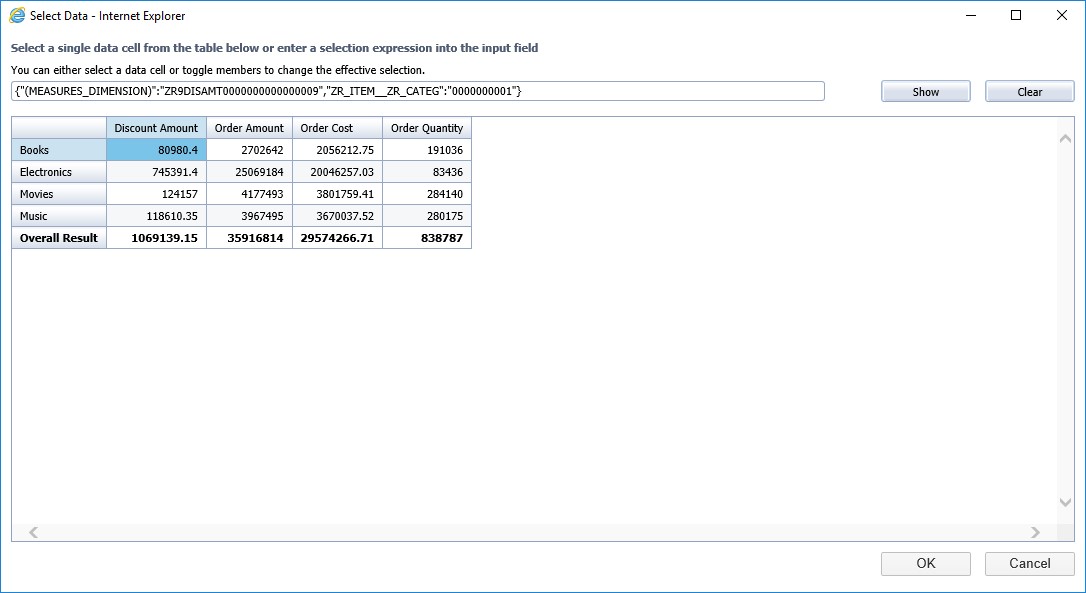The image size is (1086, 593).
Task: Toggle the Movies row member
Action: point(59,194)
